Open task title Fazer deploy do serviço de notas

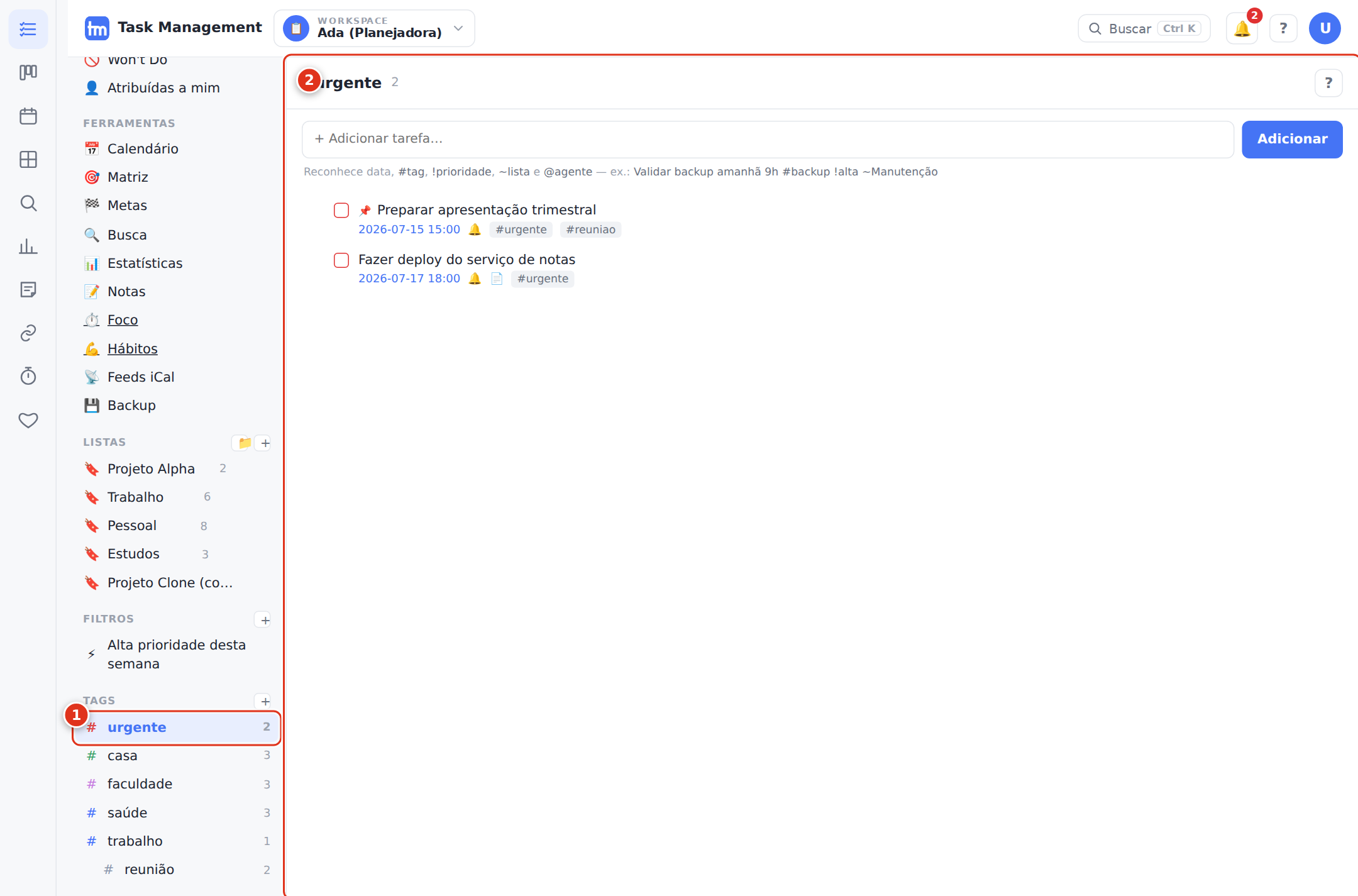pos(466,260)
